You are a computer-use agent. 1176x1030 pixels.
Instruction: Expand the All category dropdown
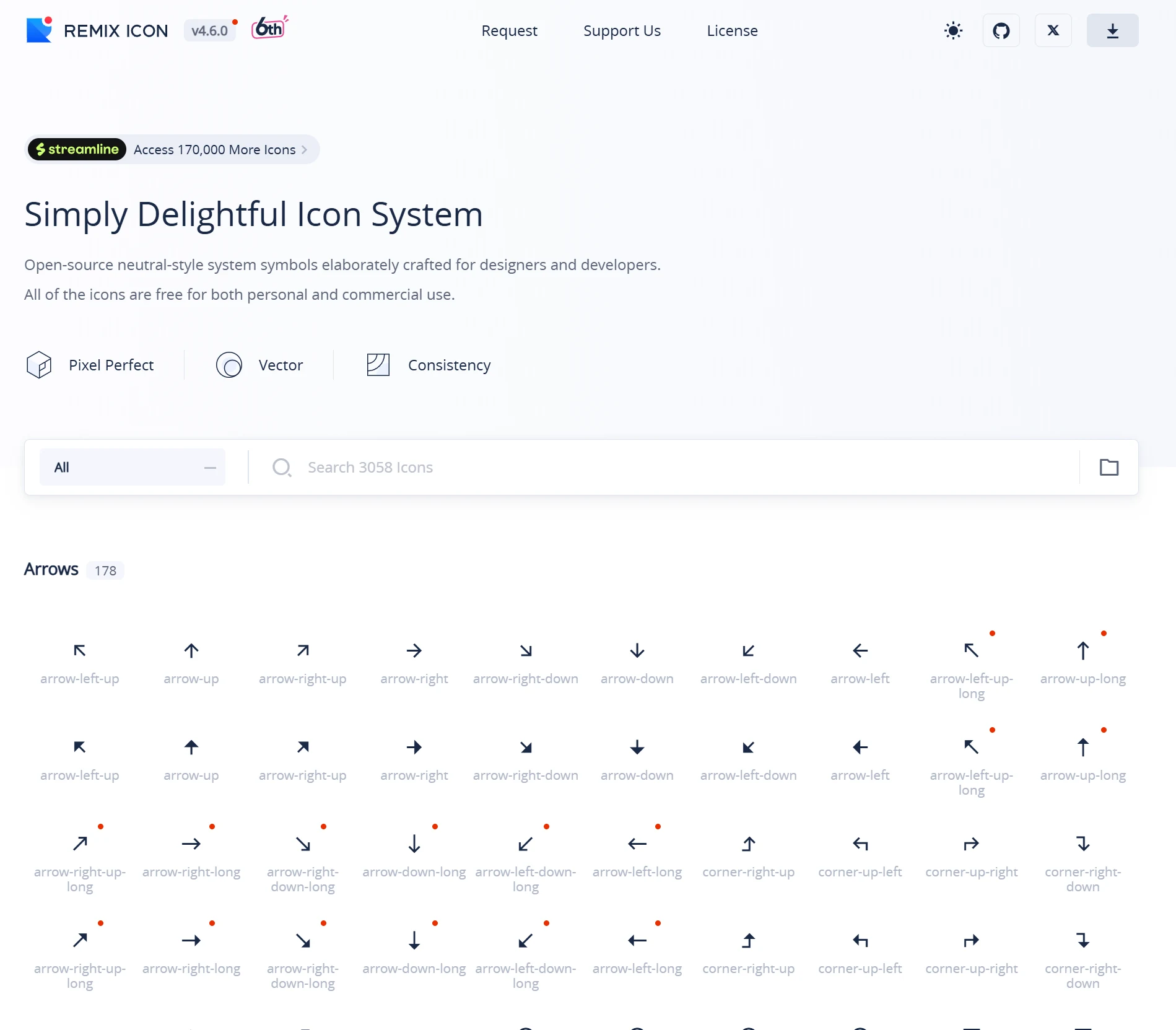[133, 467]
